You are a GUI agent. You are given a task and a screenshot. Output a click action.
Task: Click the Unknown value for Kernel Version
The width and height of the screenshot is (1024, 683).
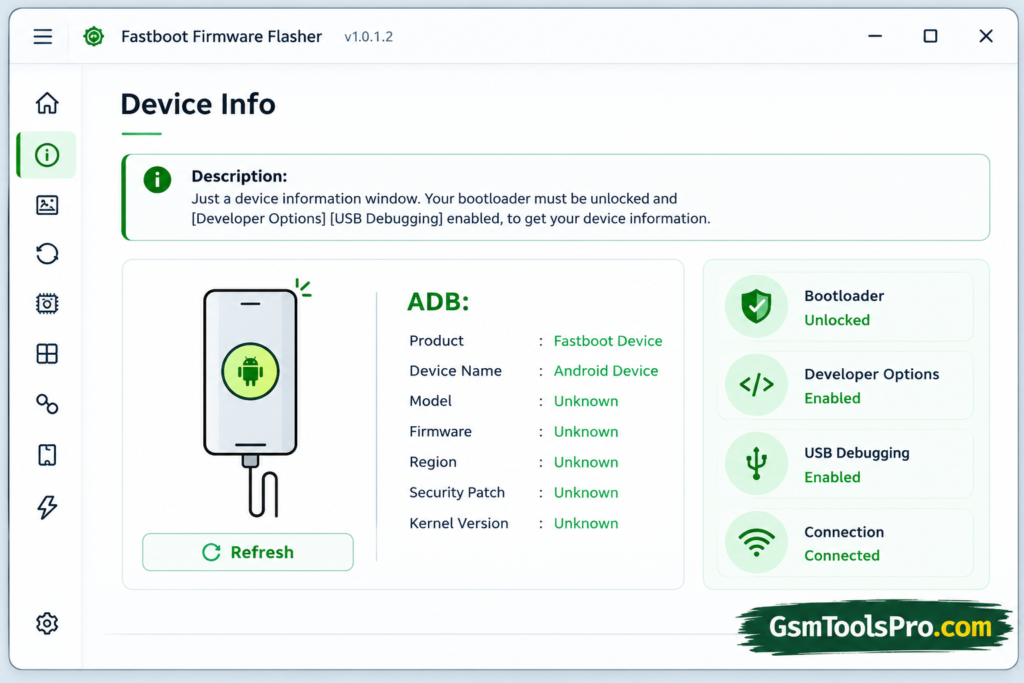coord(586,523)
